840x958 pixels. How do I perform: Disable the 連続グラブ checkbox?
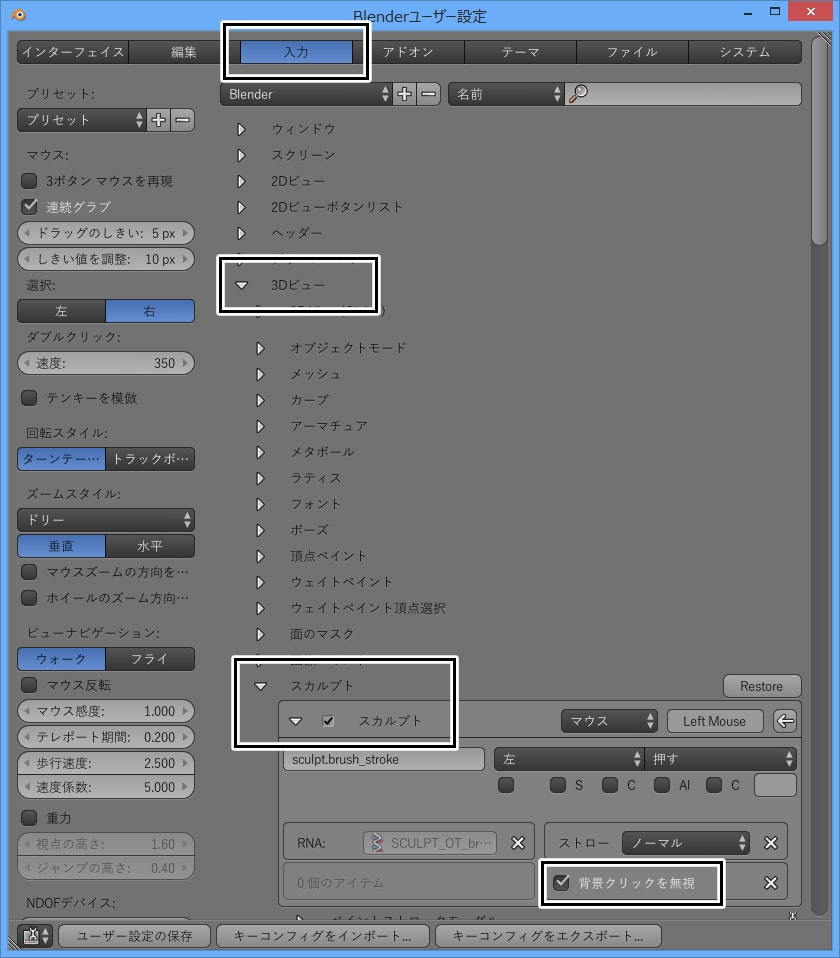click(x=29, y=207)
